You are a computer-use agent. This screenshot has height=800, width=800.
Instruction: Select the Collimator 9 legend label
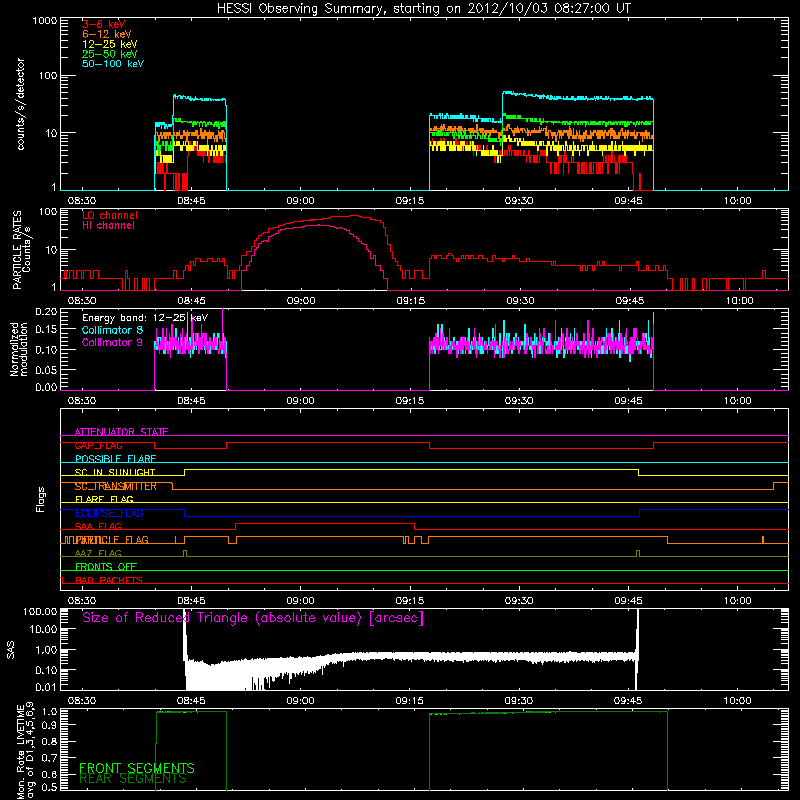point(112,342)
